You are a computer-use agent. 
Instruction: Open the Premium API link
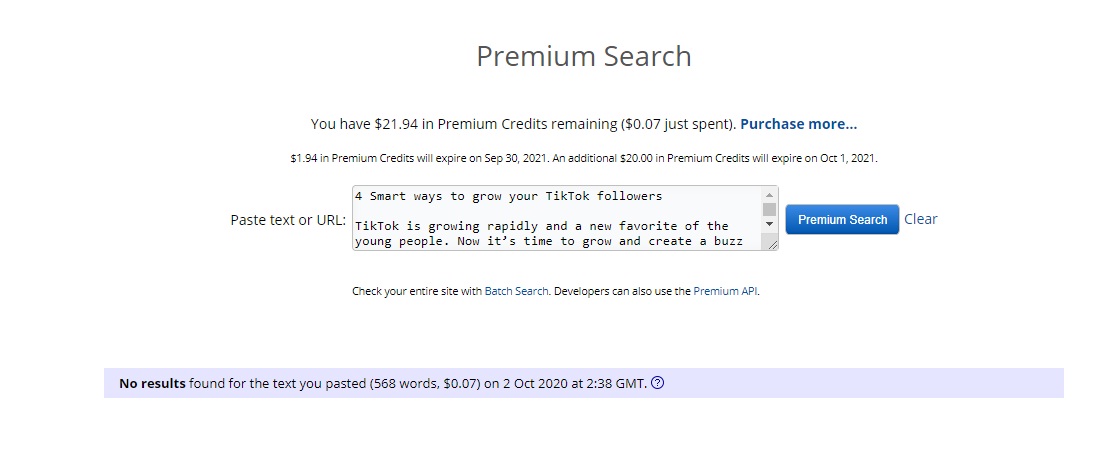(725, 291)
